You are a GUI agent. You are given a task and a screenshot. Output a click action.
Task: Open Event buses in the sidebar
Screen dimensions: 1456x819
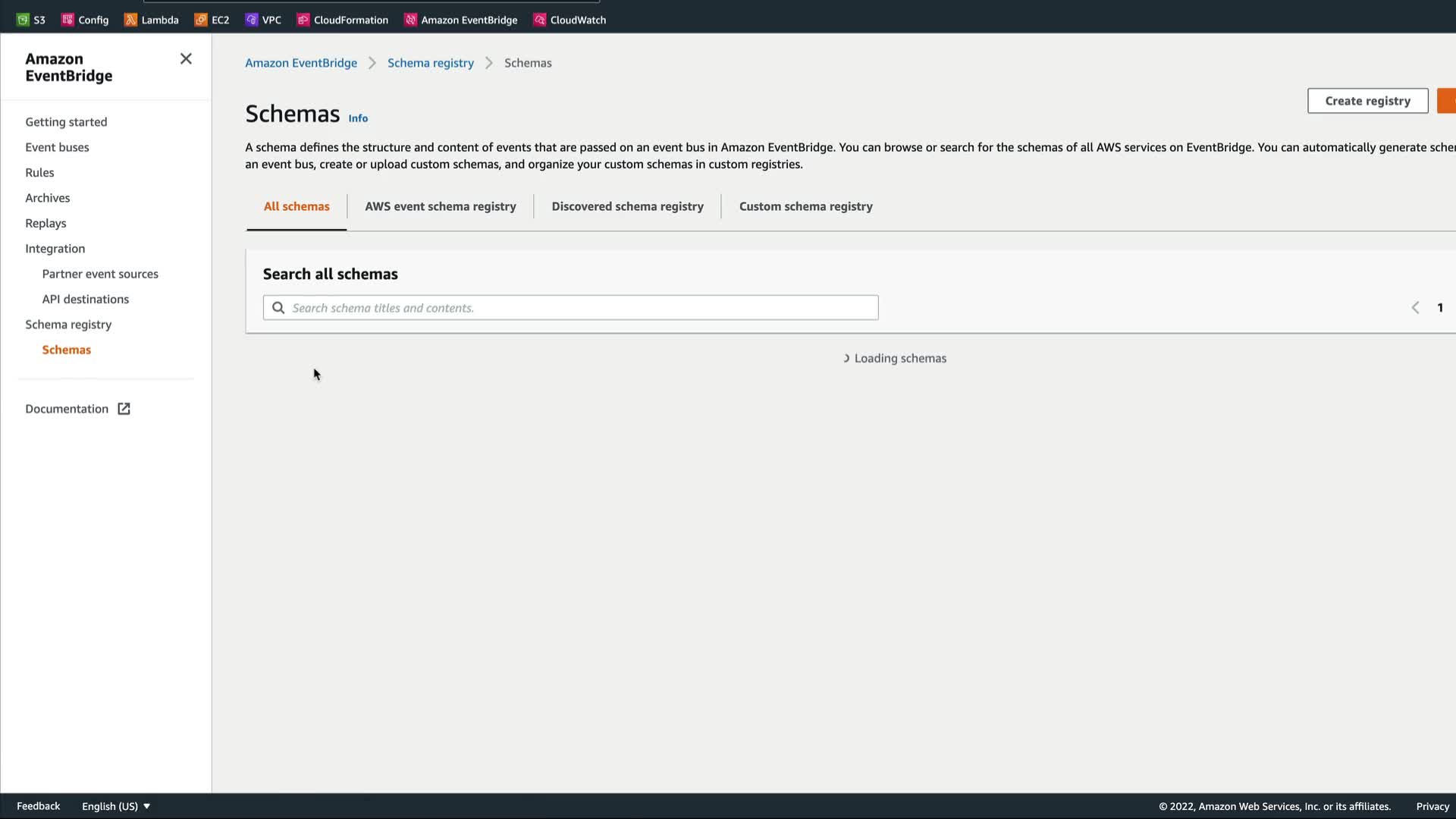coord(57,147)
